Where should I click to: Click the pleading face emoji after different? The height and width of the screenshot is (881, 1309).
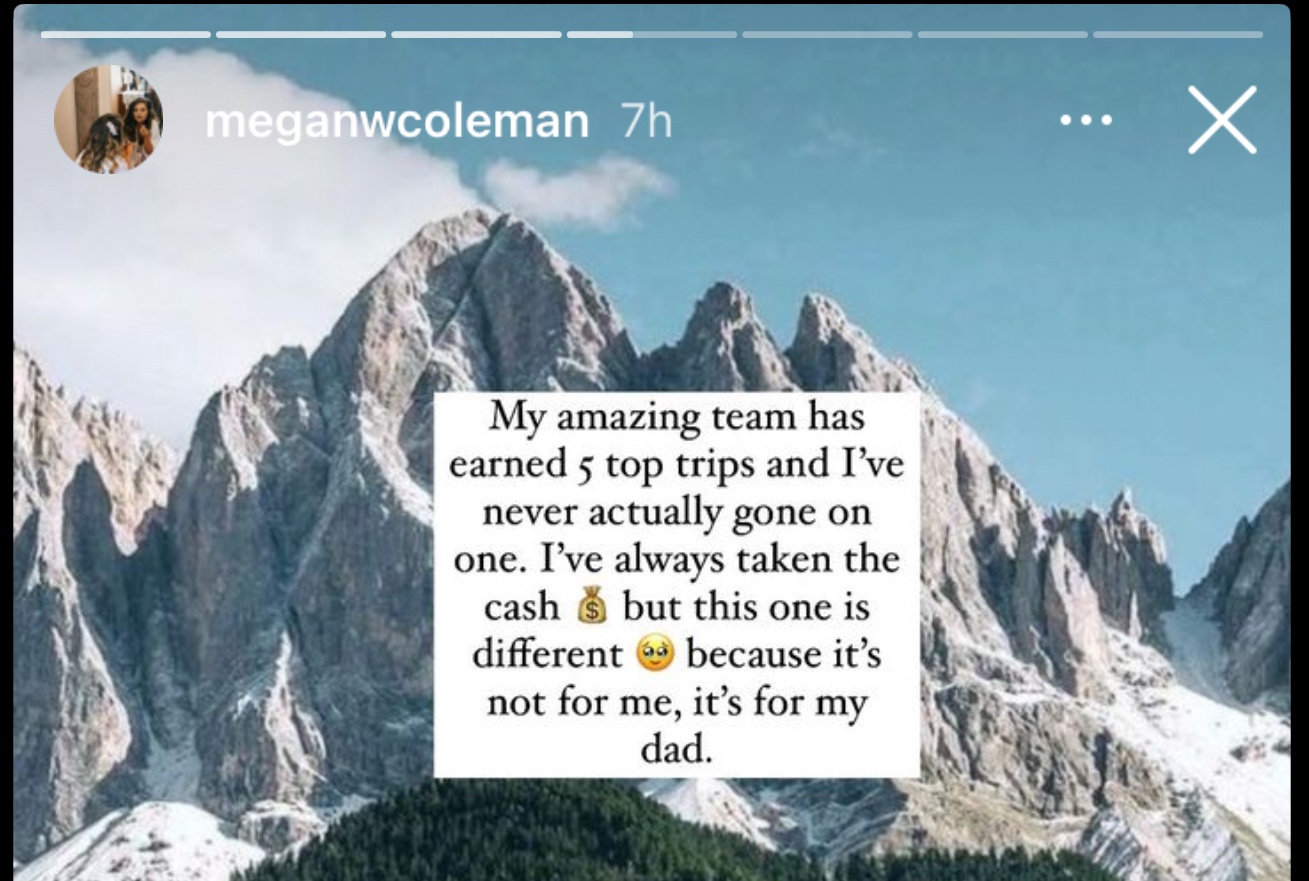coord(656,655)
